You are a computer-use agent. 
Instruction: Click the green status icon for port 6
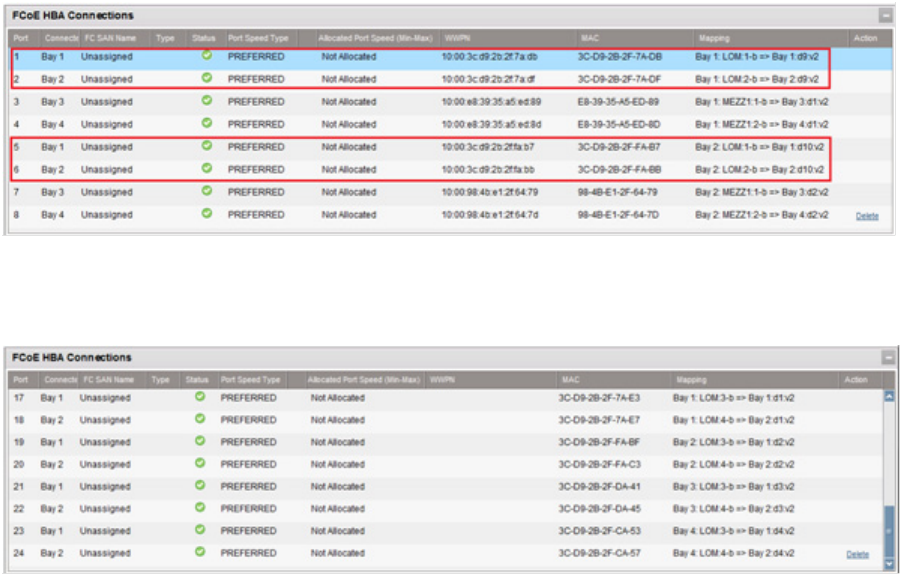[x=206, y=168]
